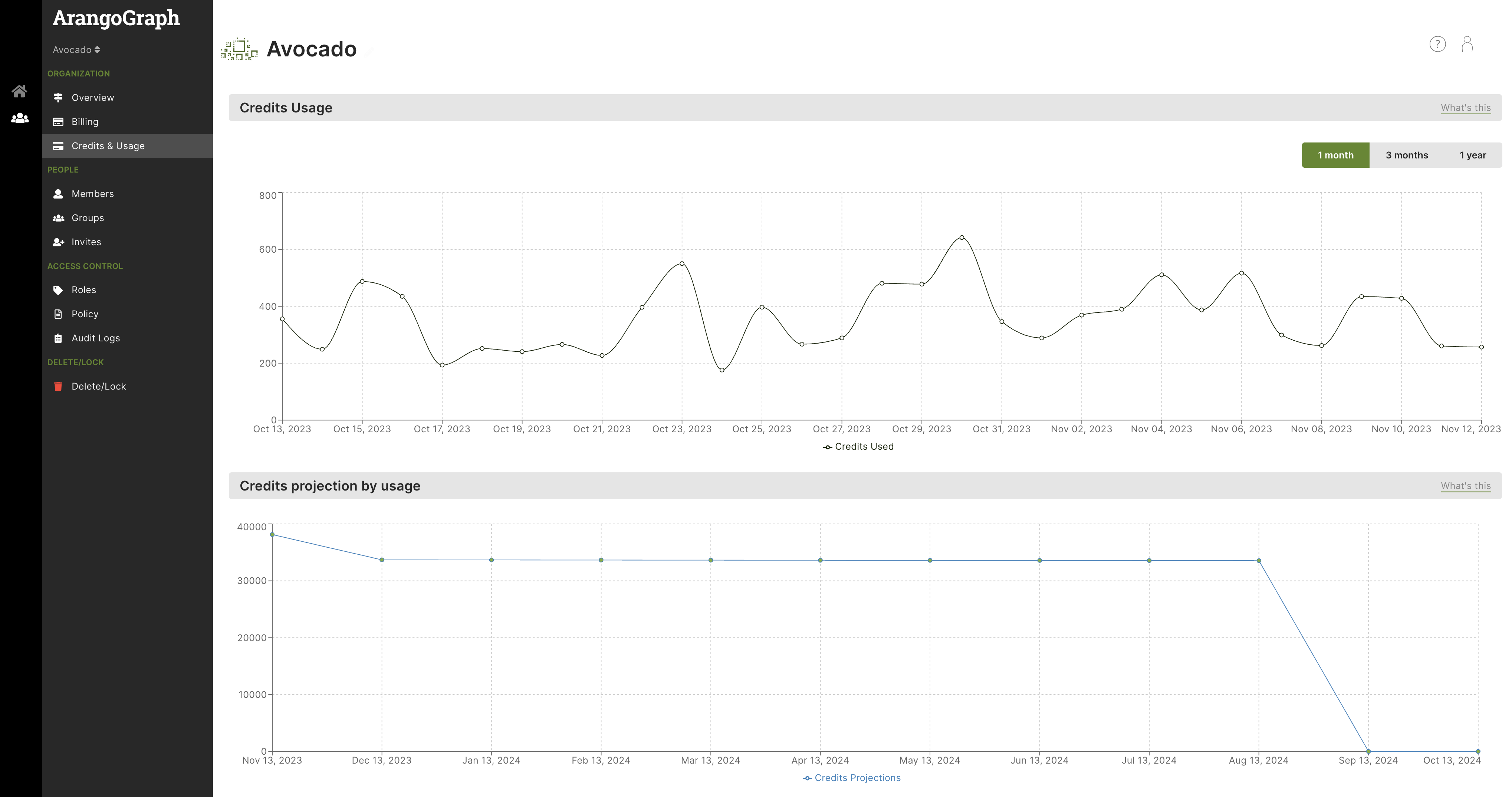This screenshot has width=1512, height=797.
Task: Click the Sep 13, 2024 projection data point
Action: tap(1368, 751)
